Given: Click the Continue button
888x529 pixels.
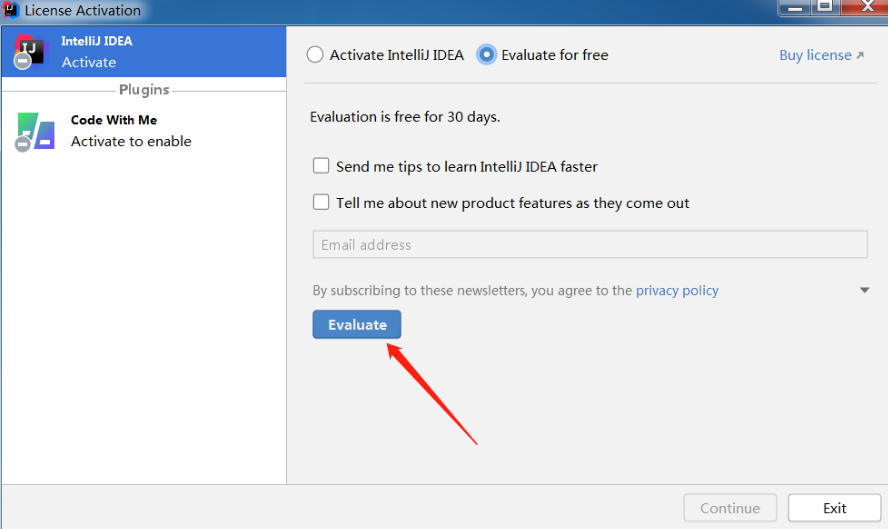Looking at the screenshot, I should coord(730,508).
